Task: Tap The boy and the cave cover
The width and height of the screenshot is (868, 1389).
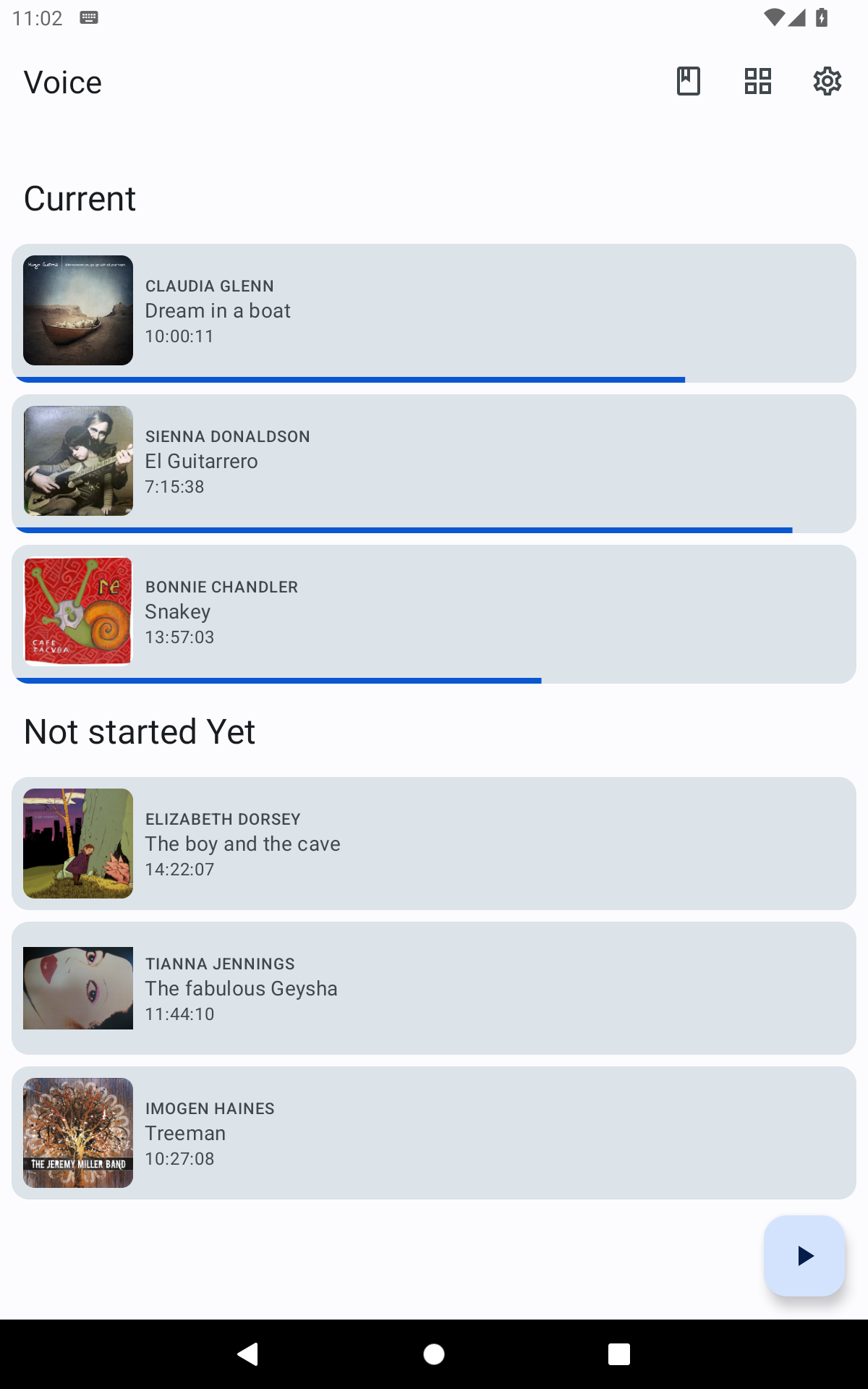Action: (x=78, y=844)
